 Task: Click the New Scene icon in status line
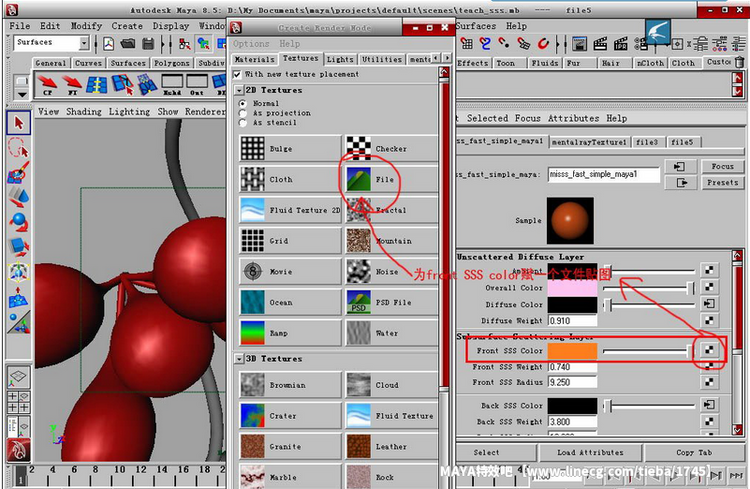pyautogui.click(x=109, y=44)
